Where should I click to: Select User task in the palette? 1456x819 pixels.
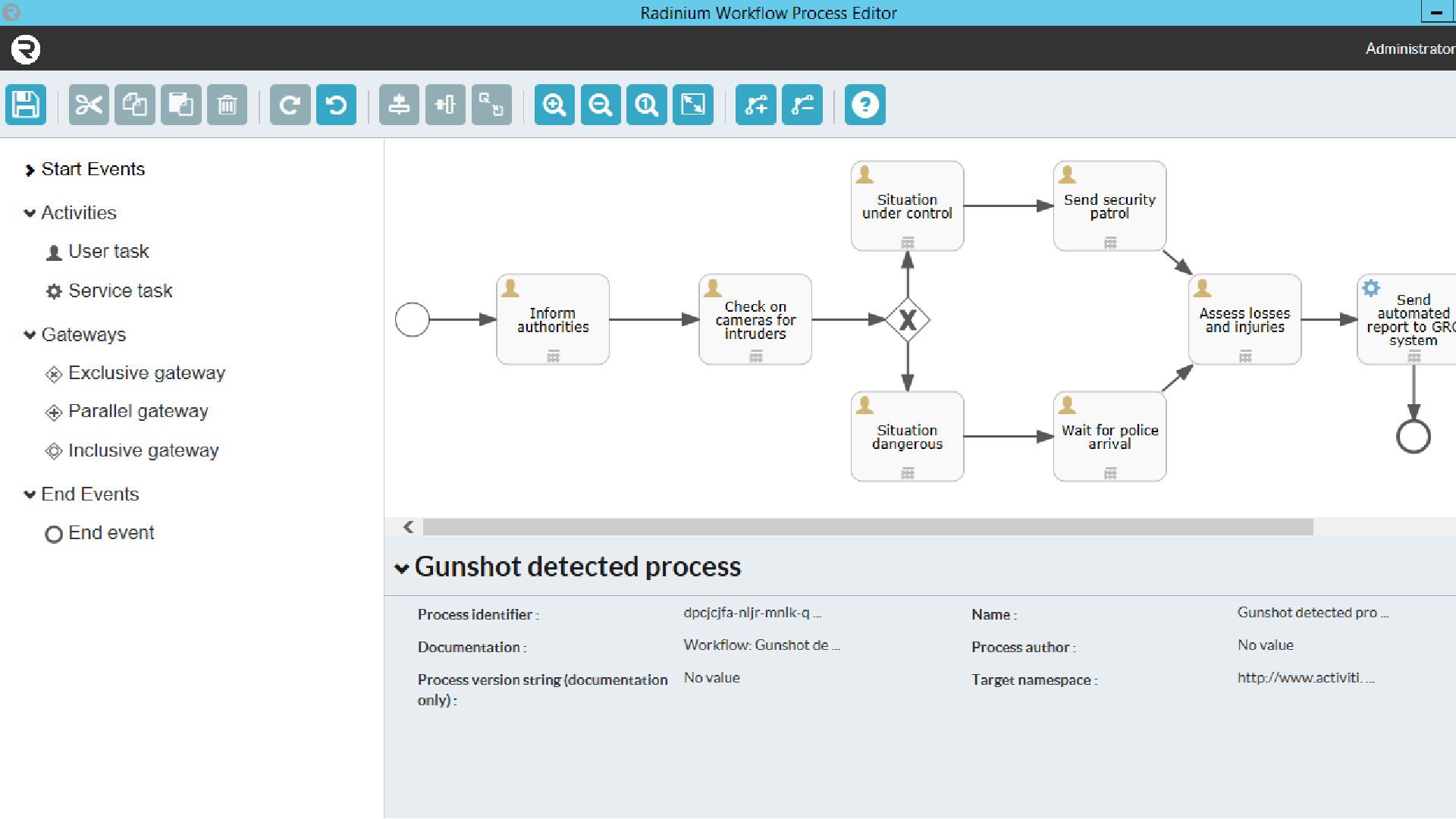coord(97,252)
